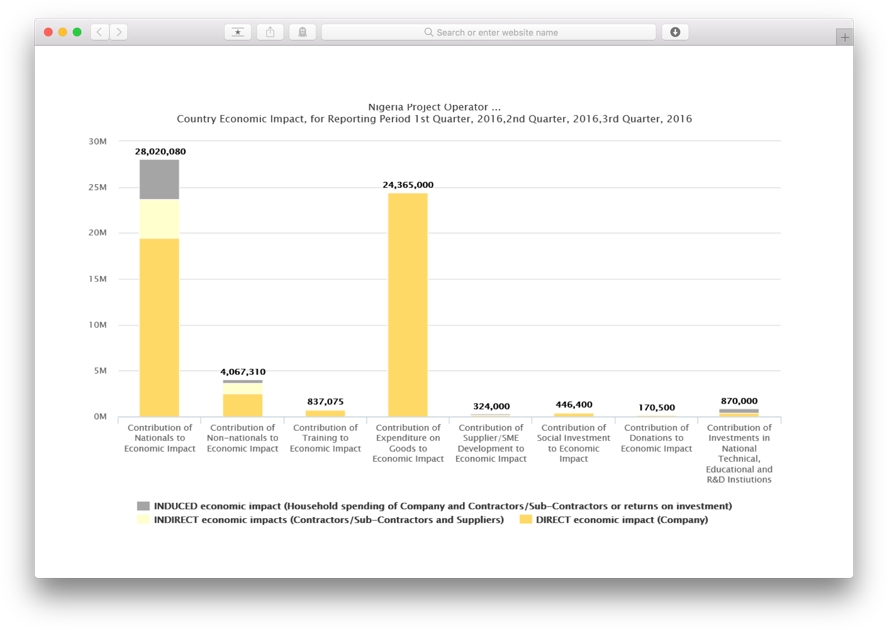Go back with the browser back arrow

coord(100,32)
